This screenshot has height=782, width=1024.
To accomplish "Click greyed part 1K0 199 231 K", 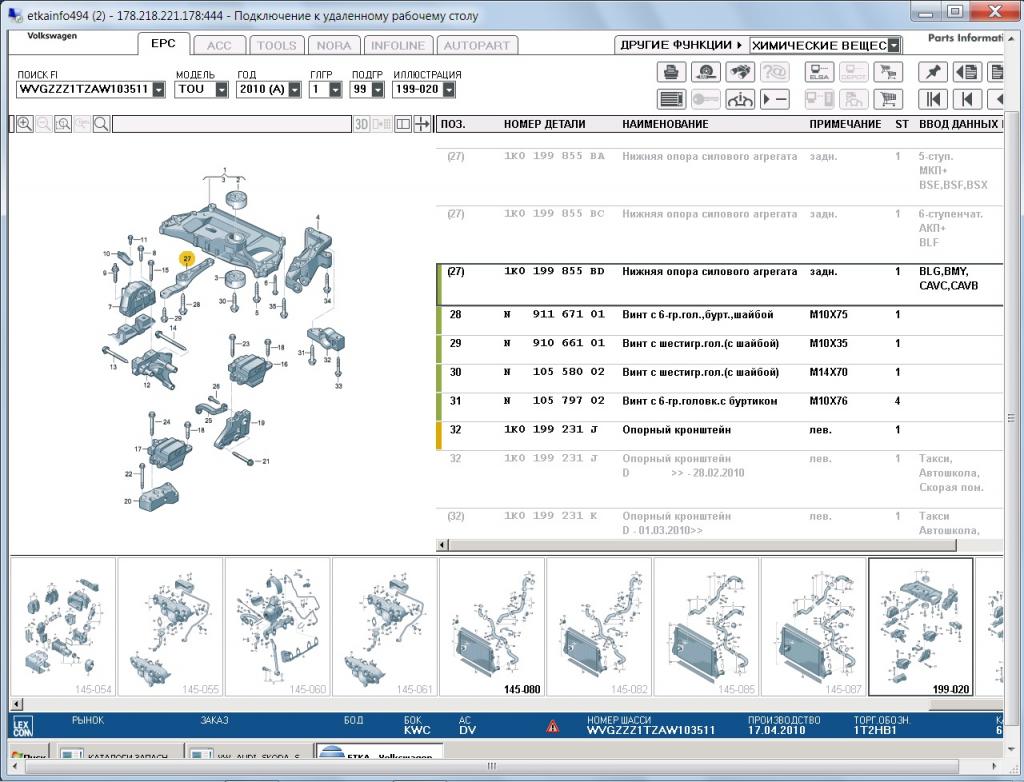I will click(x=551, y=515).
